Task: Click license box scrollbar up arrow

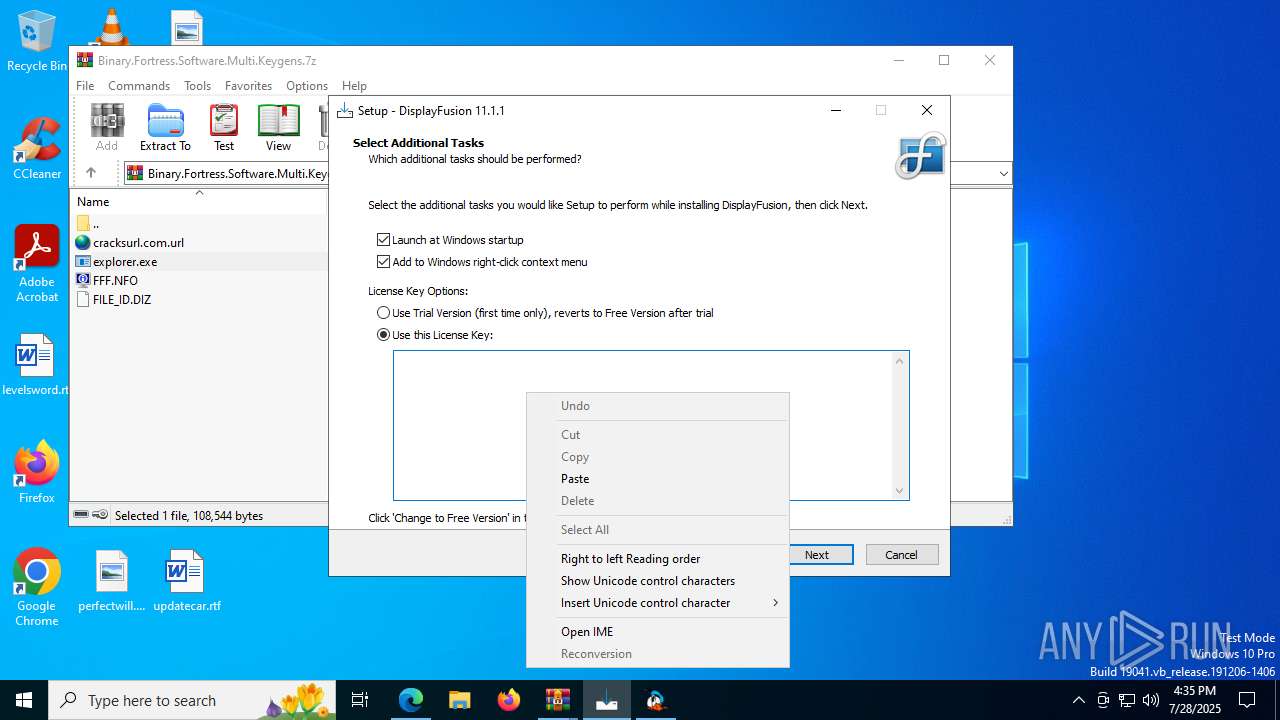Action: (x=899, y=361)
